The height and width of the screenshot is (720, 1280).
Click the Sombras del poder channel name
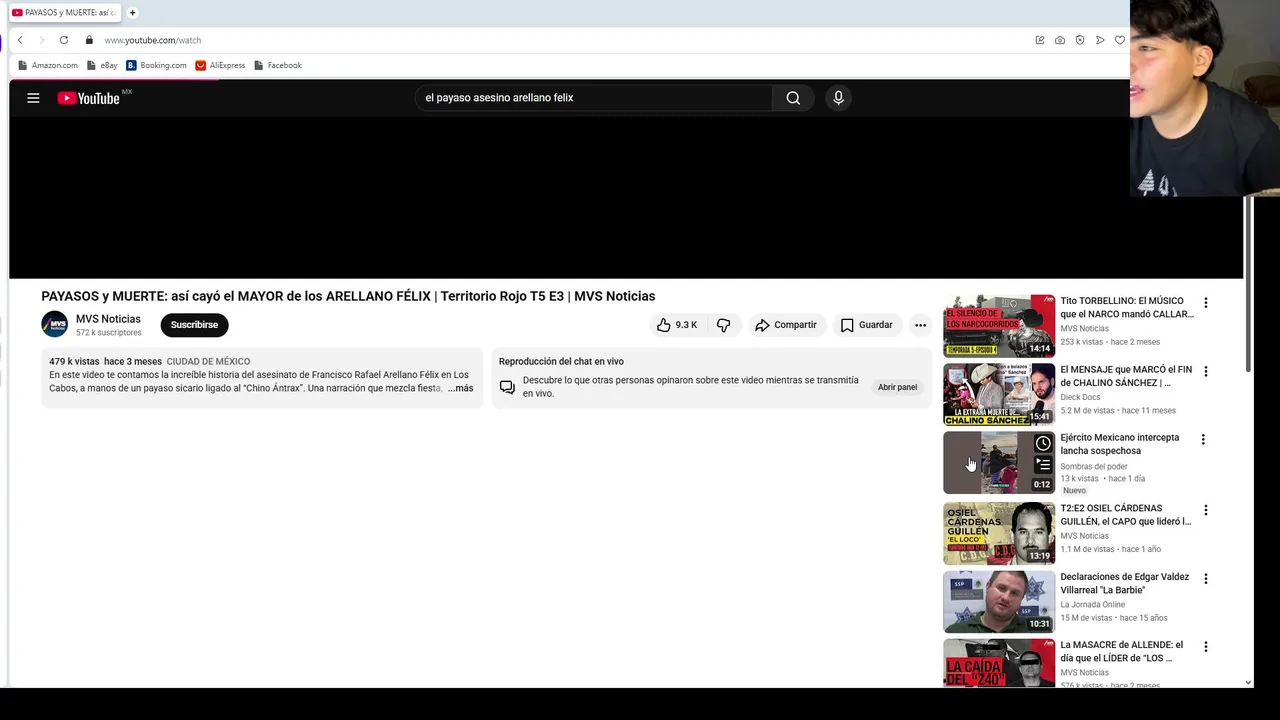coord(1094,466)
